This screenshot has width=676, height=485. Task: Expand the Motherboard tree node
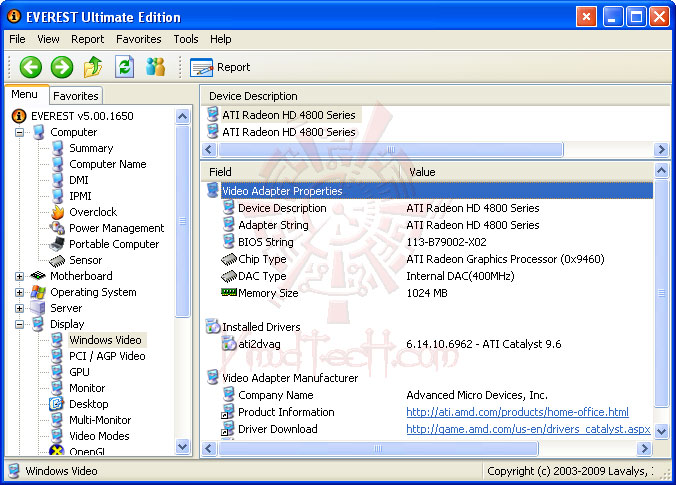19,276
